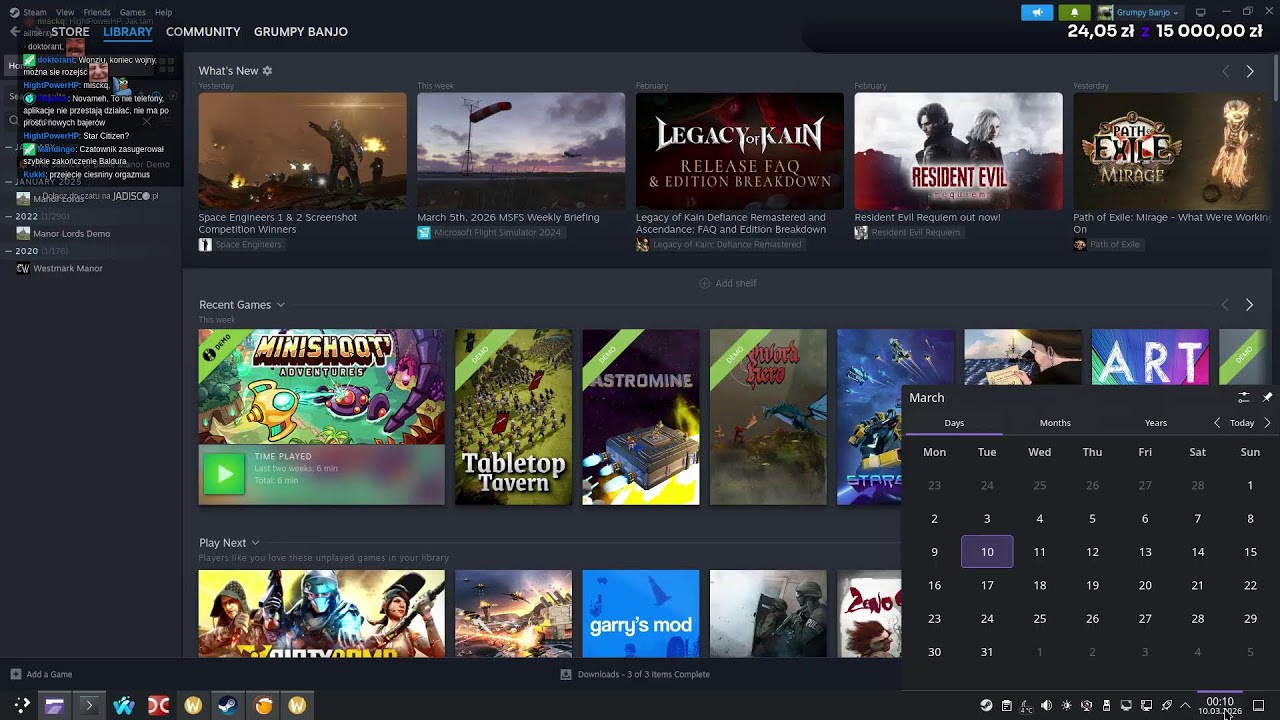Screen dimensions: 1280x720
Task: Open the file manager taskbar icon
Action: click(x=54, y=705)
